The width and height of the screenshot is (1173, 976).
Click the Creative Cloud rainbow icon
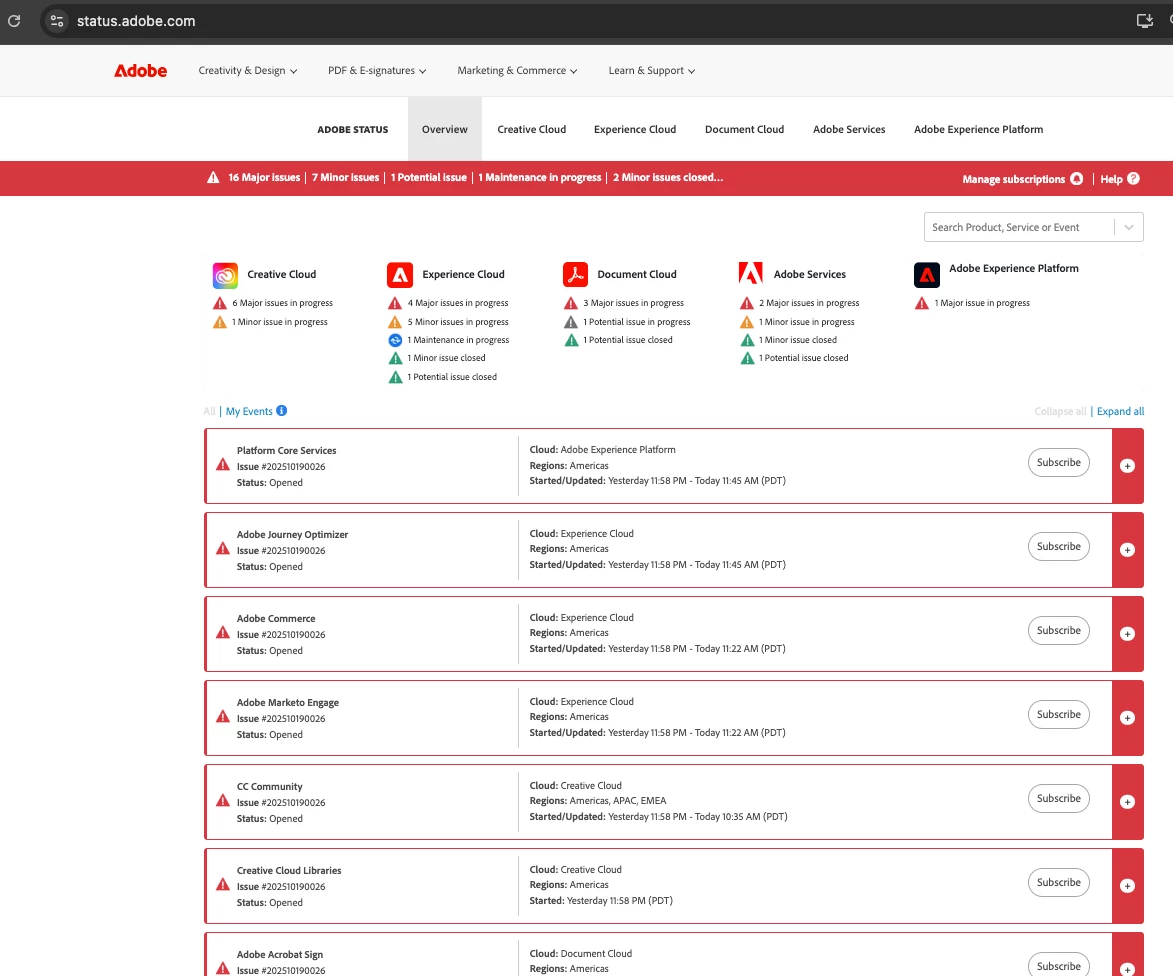(x=225, y=275)
